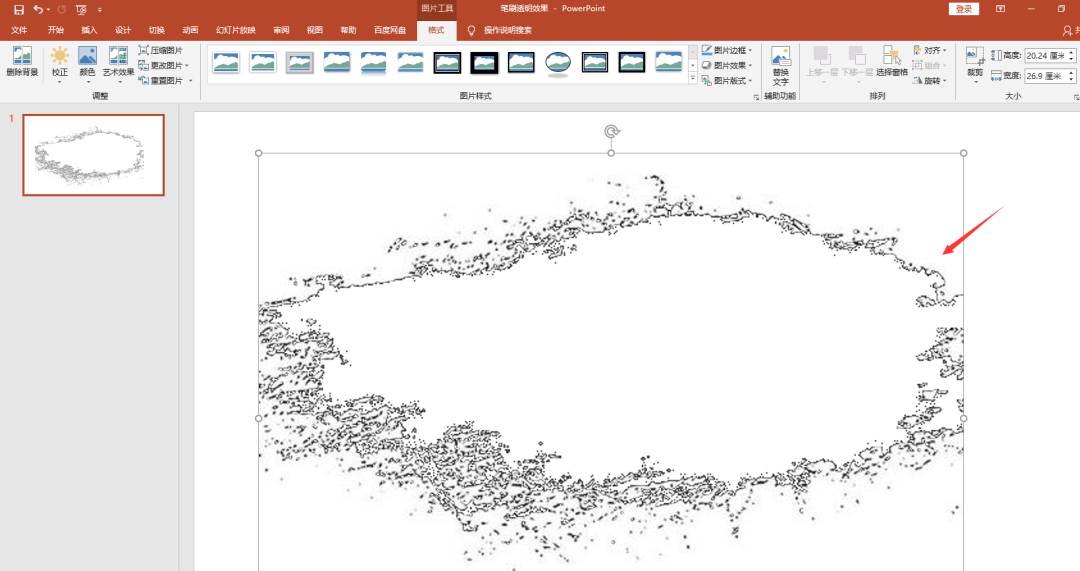Click the Login (登录) button
1080x571 pixels.
(964, 9)
